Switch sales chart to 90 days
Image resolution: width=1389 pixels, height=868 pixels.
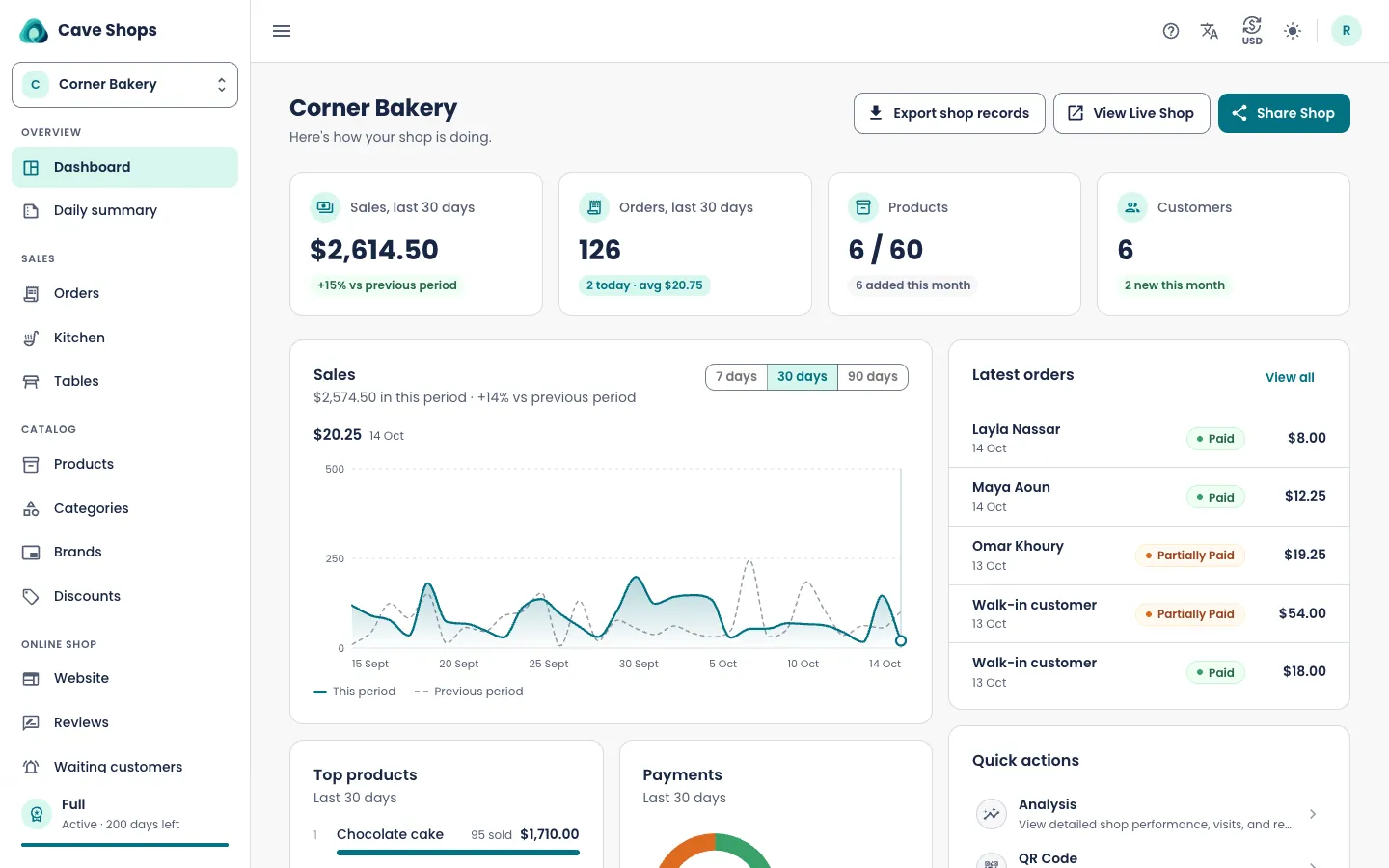click(873, 377)
